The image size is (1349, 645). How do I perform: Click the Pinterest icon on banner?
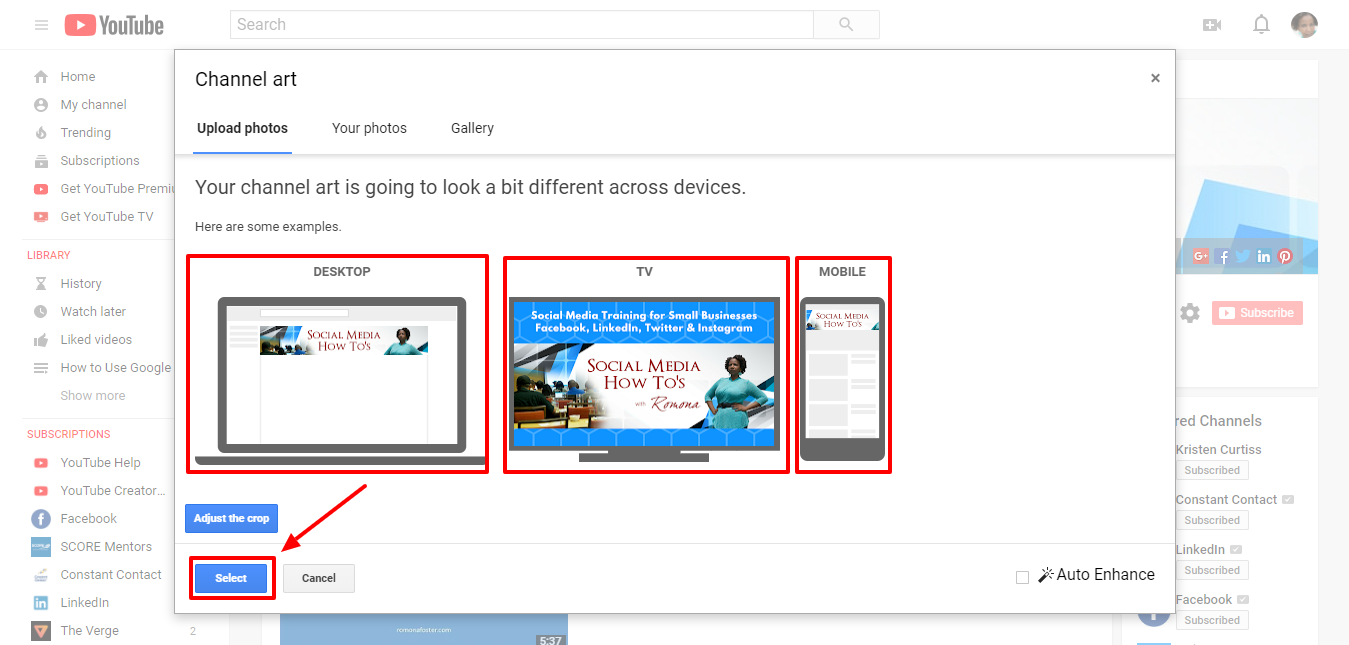click(x=1285, y=257)
